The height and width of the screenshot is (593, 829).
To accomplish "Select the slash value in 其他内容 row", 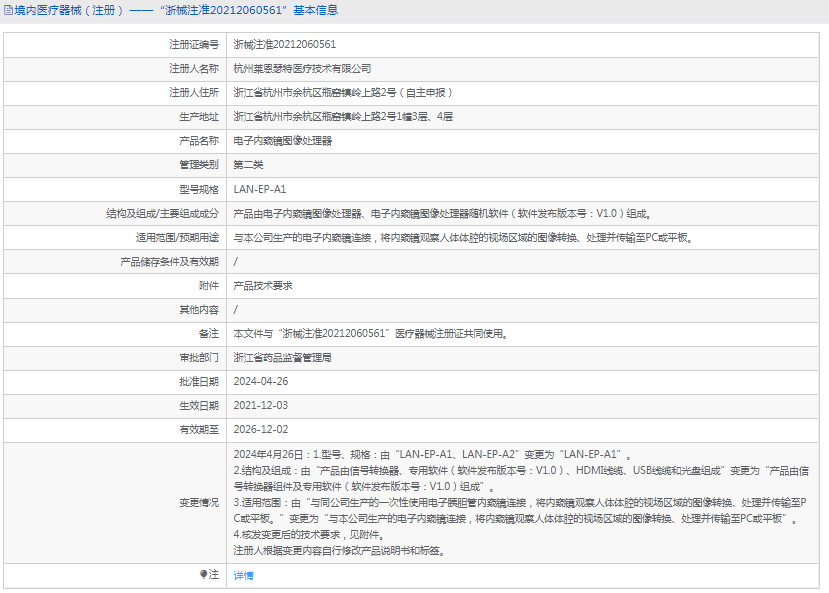I will tap(236, 310).
